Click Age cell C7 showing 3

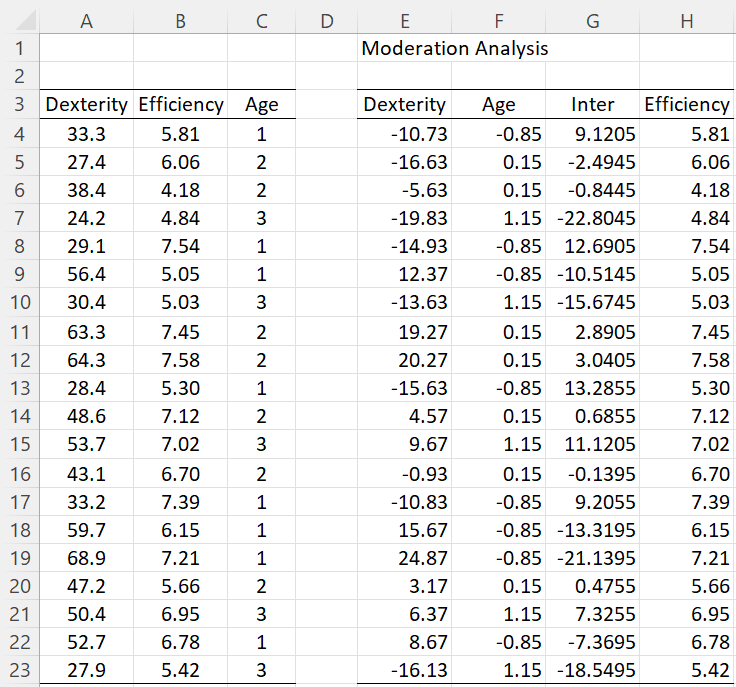coord(261,218)
